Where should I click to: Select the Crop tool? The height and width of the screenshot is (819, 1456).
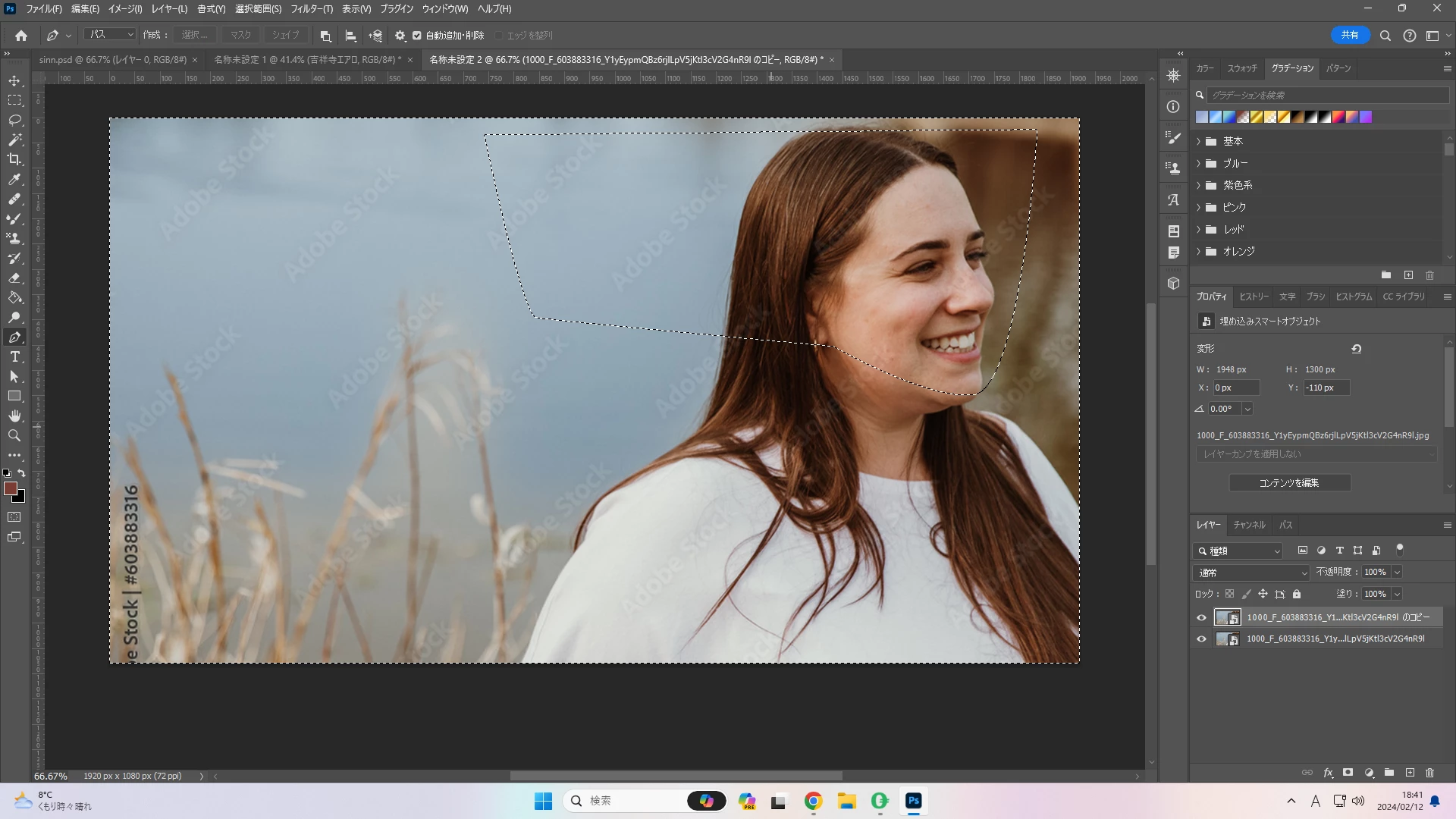[14, 159]
